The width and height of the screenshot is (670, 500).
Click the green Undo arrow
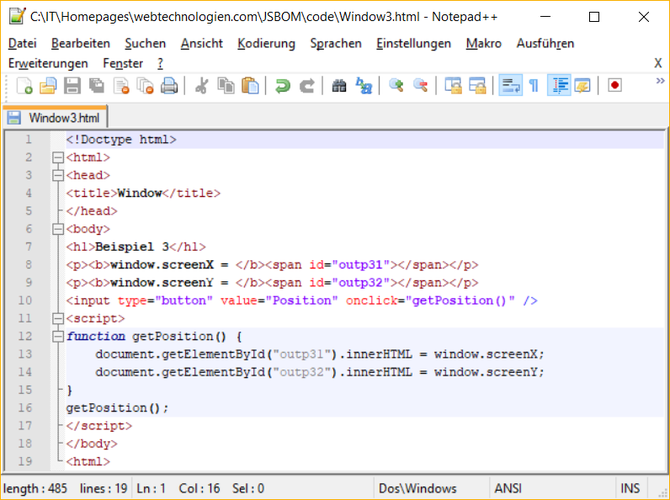tap(282, 85)
